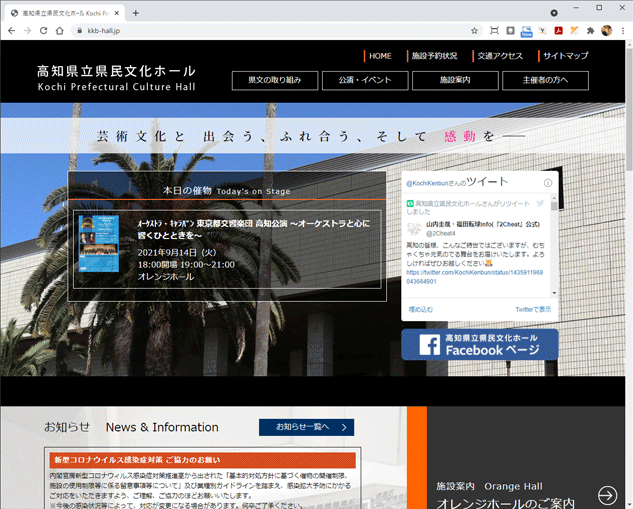Open the browser home icon

(x=60, y=31)
